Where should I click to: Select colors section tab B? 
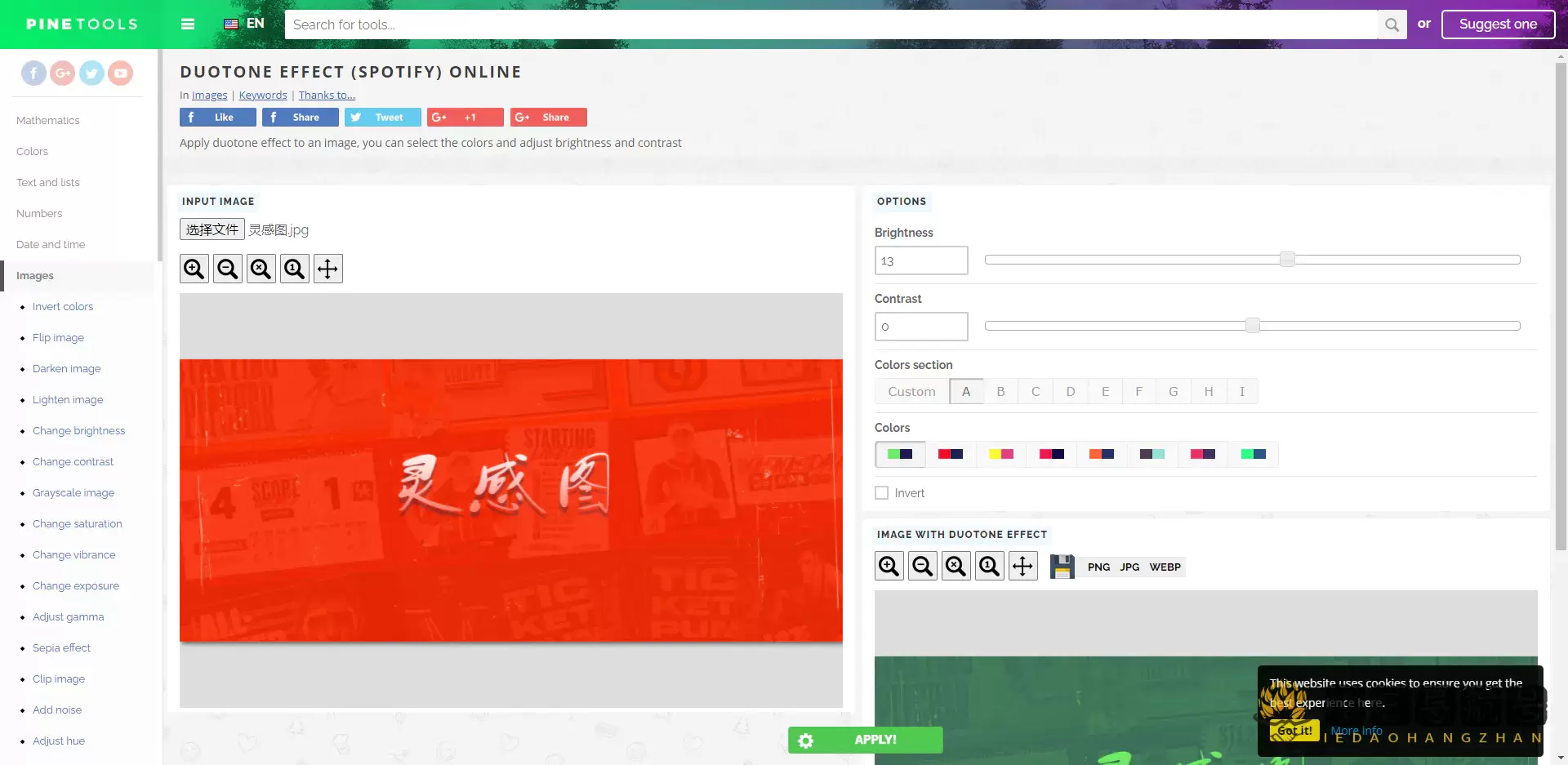[1000, 392]
